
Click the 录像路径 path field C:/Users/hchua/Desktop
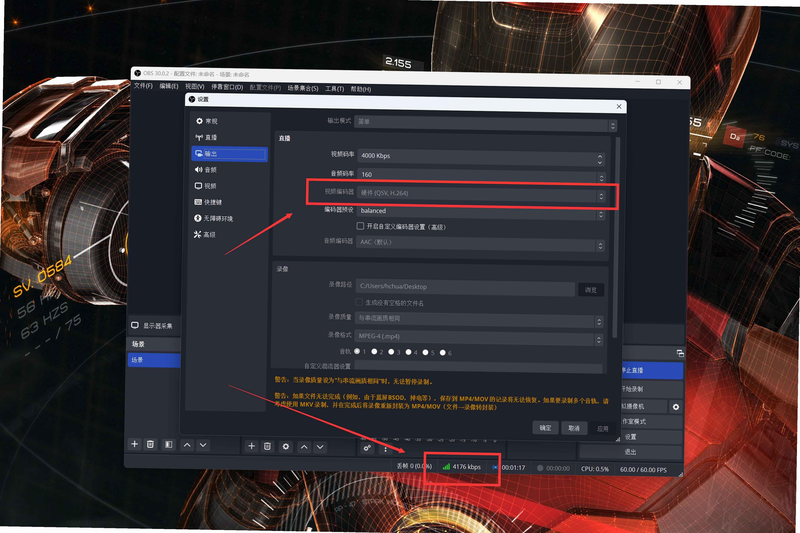[465, 287]
